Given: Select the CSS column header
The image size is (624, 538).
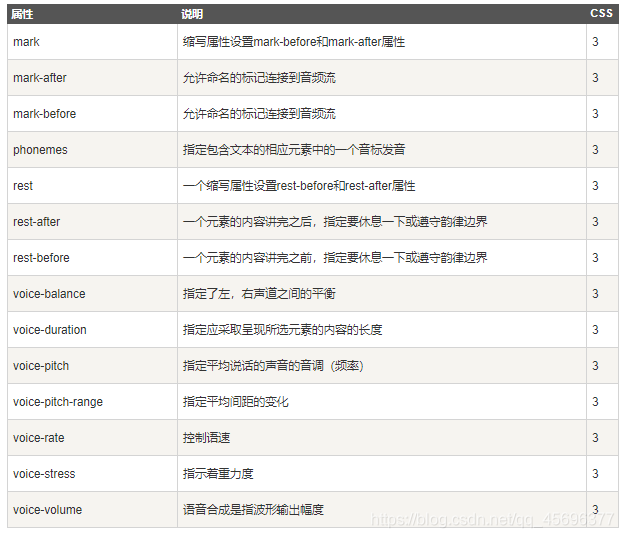Looking at the screenshot, I should [x=601, y=13].
